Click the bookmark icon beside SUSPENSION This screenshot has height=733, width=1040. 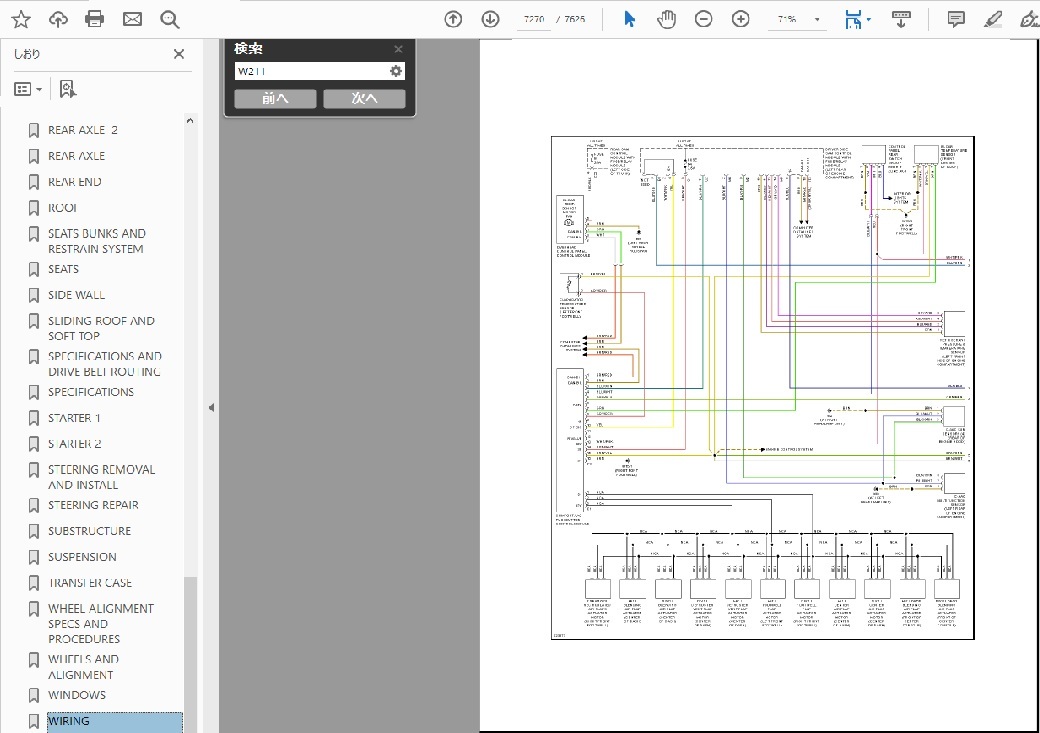(34, 557)
